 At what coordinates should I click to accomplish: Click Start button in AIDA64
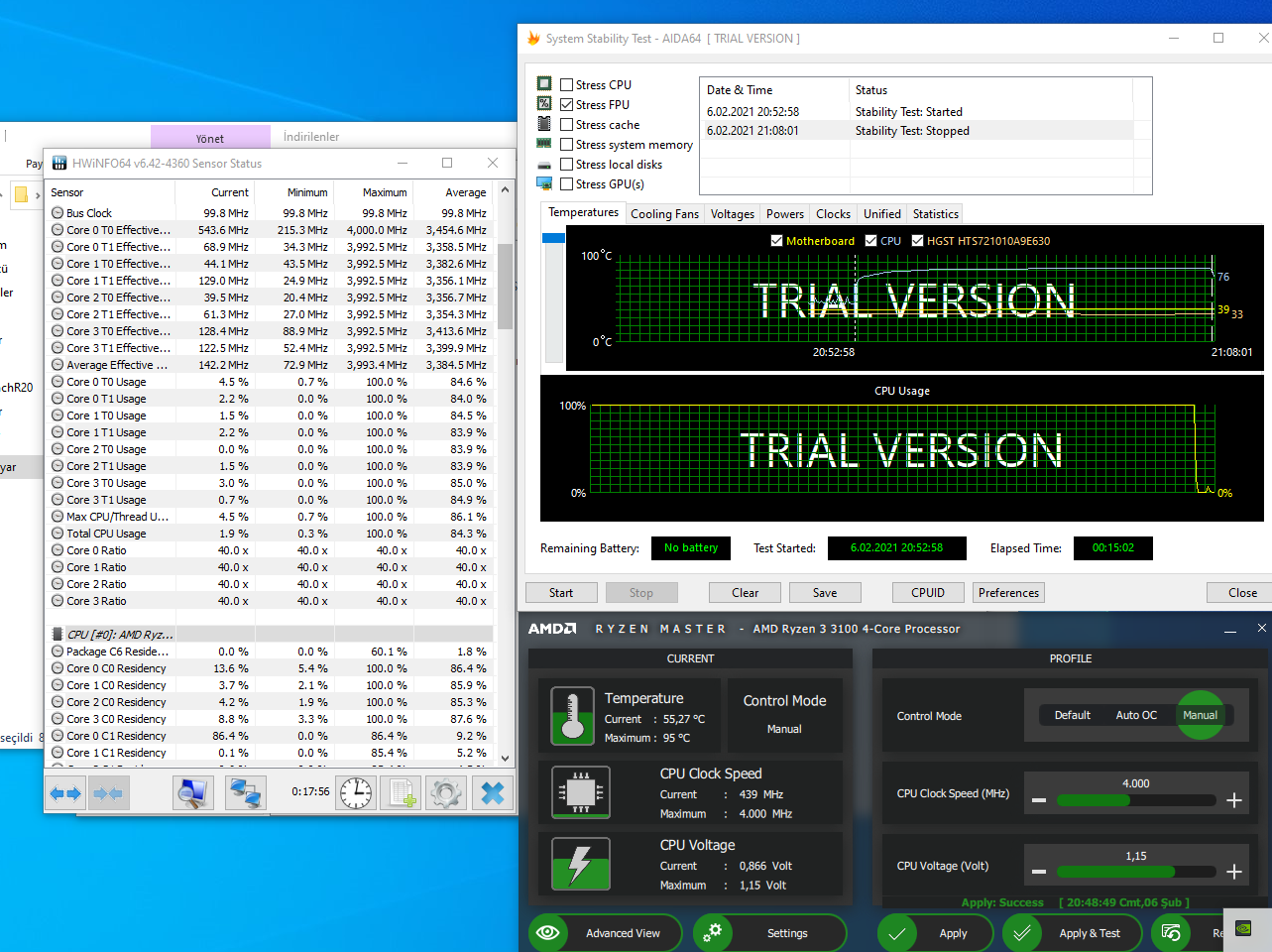pyautogui.click(x=561, y=593)
